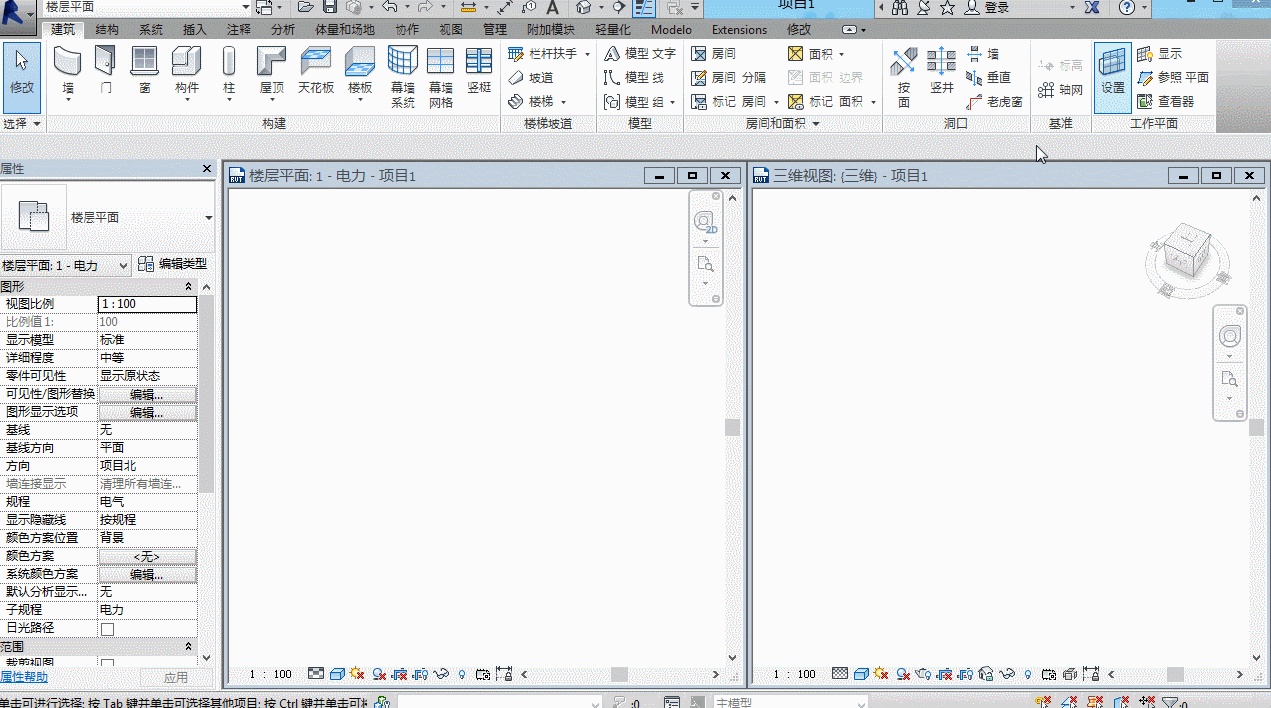The width and height of the screenshot is (1271, 708).
Task: Click the 老虎窗 (Dormer) opening tool
Action: [995, 101]
